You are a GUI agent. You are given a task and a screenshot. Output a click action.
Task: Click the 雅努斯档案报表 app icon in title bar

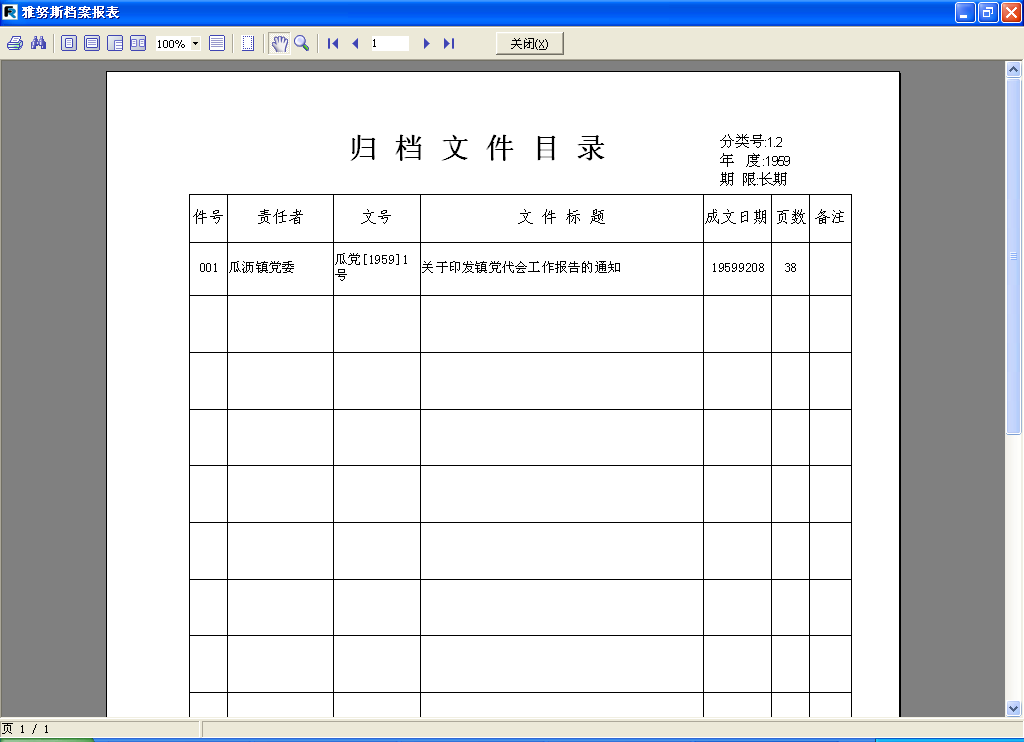pos(10,12)
